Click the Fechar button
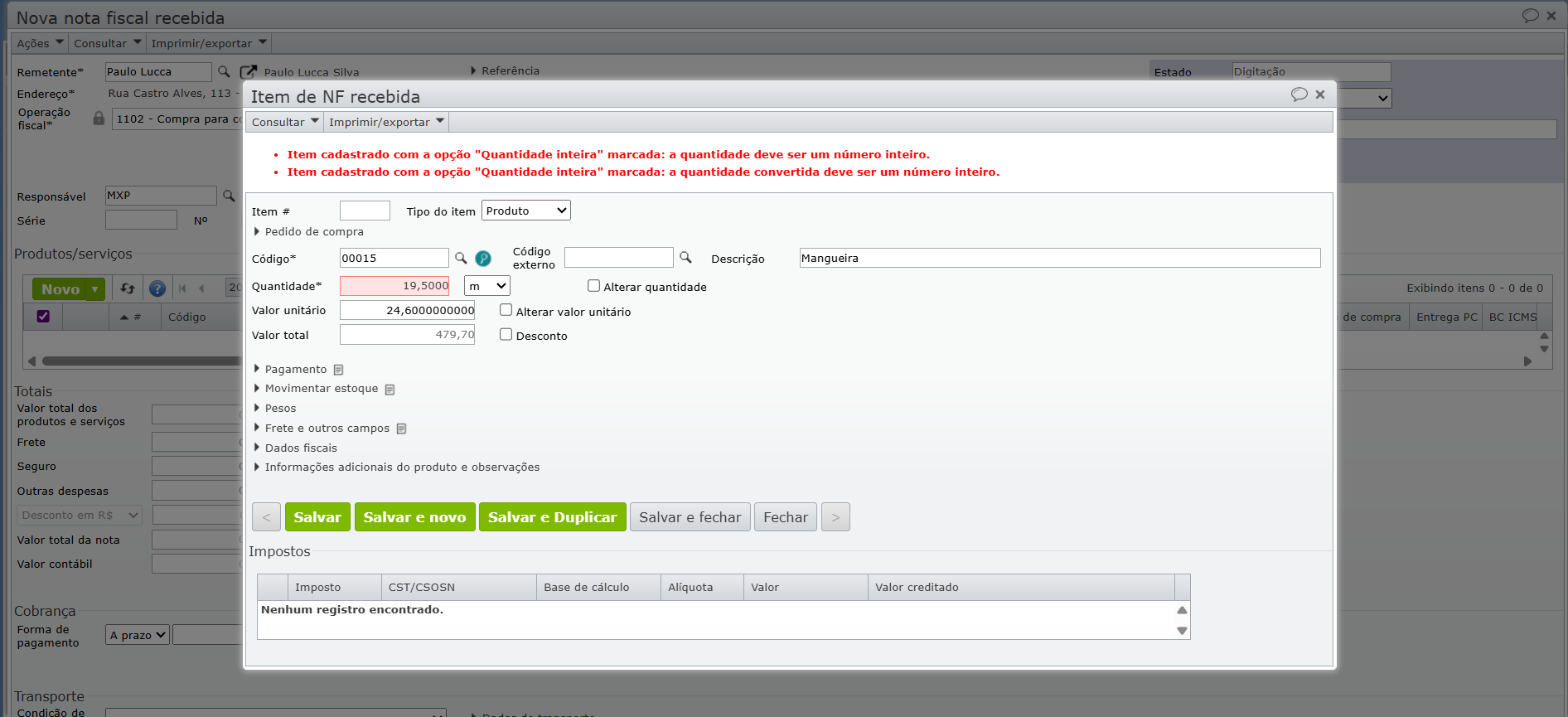1568x717 pixels. click(x=786, y=517)
